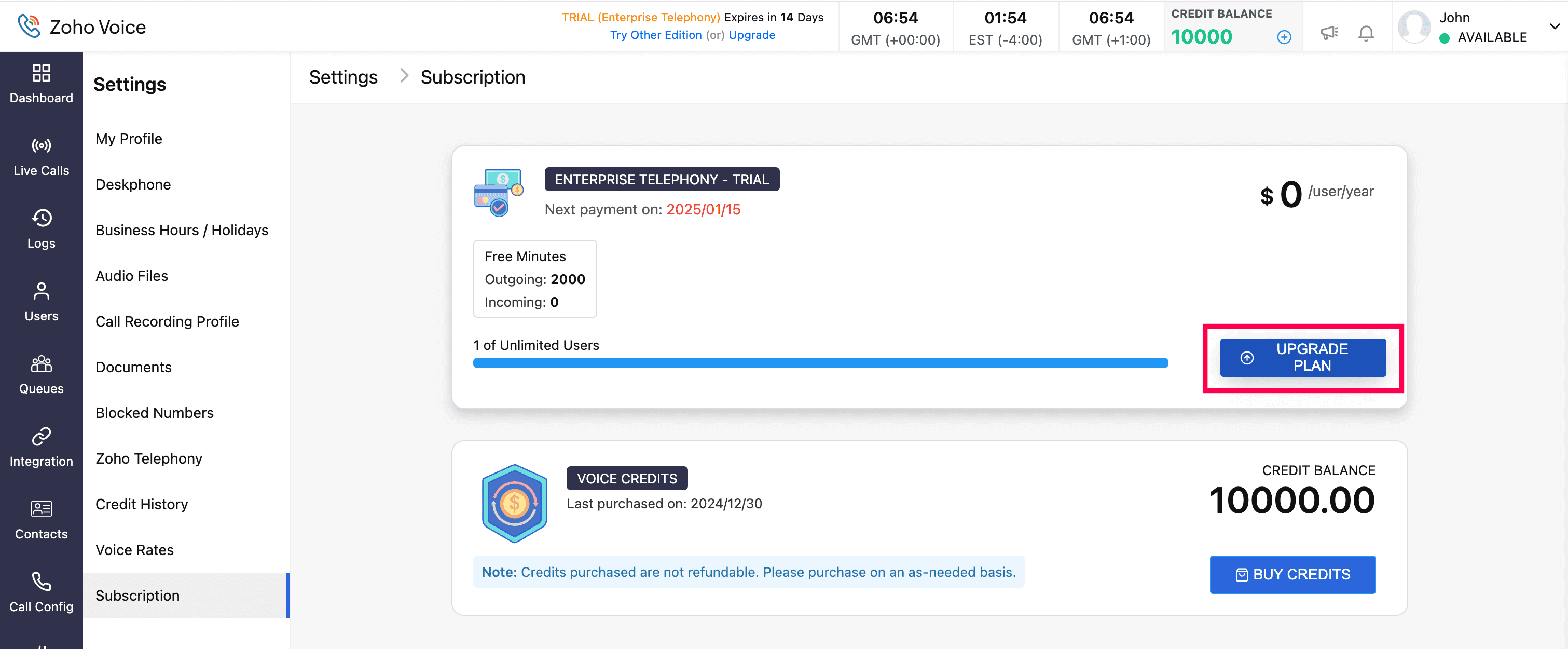1568x649 pixels.
Task: Add credits using the plus icon
Action: tap(1284, 37)
